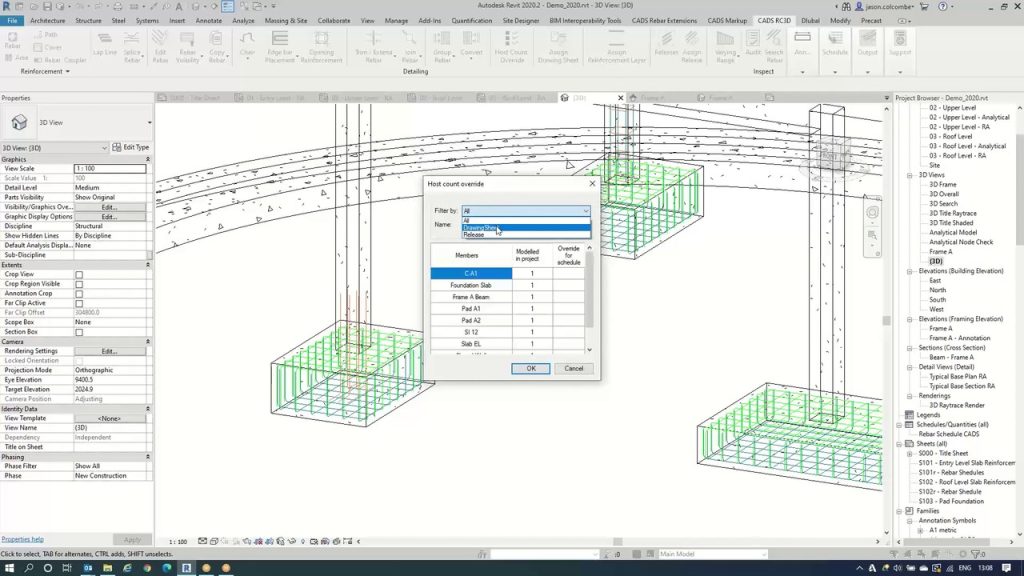The image size is (1024, 576).
Task: Select the Search Rebar tool
Action: pyautogui.click(x=772, y=46)
